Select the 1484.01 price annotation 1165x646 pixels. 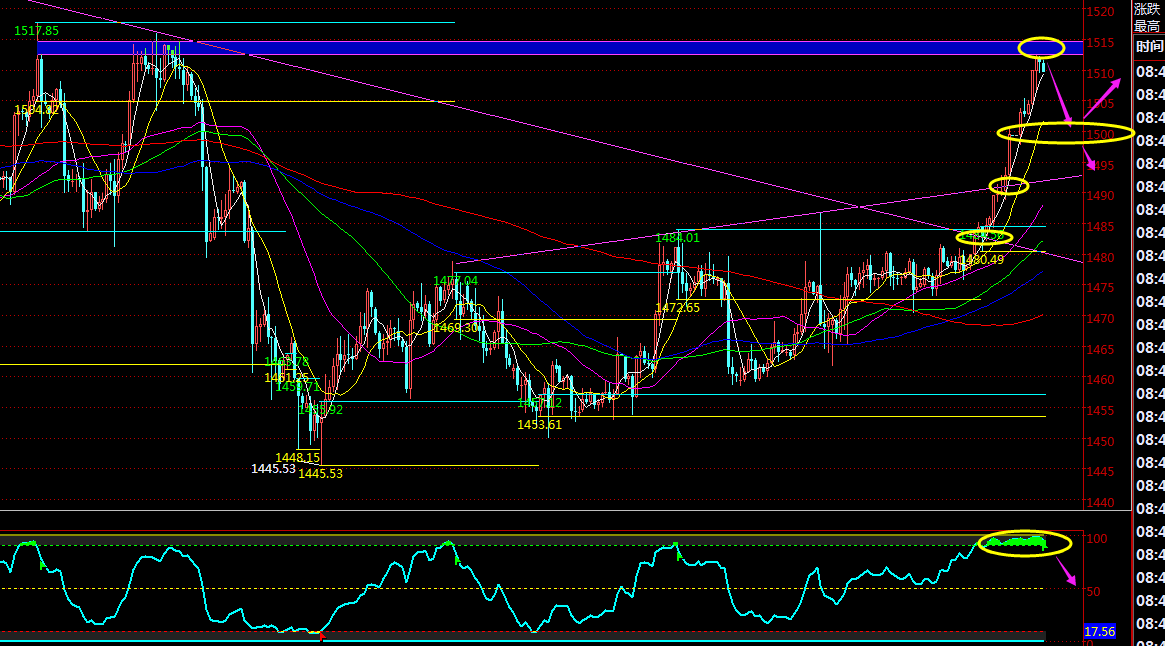coord(677,237)
